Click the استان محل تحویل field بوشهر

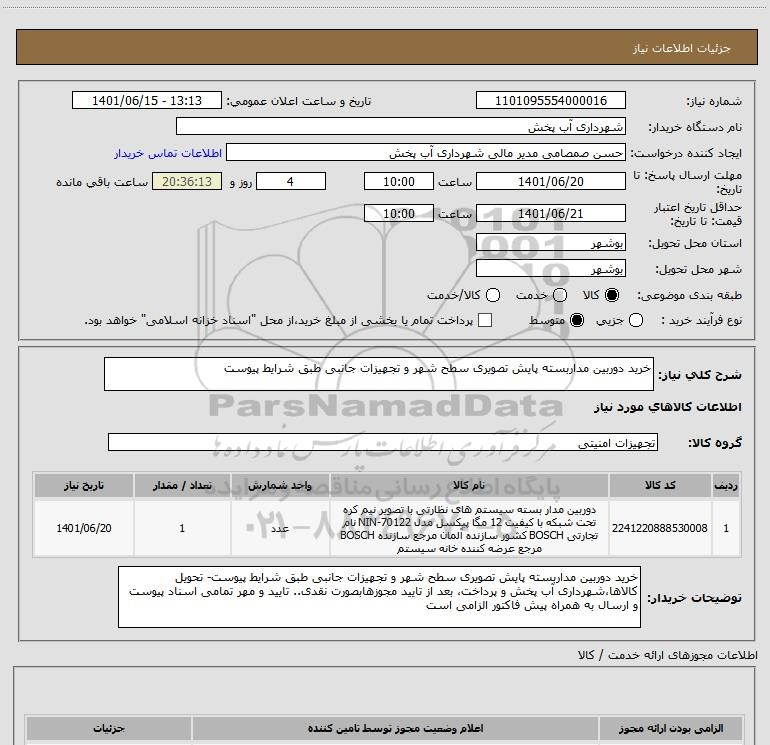[550, 242]
